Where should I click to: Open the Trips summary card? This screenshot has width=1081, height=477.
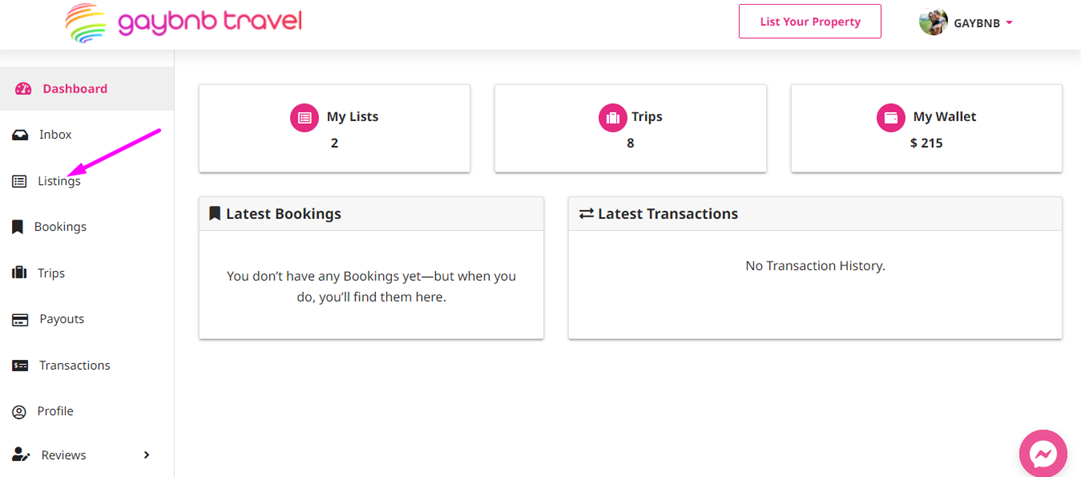click(630, 128)
